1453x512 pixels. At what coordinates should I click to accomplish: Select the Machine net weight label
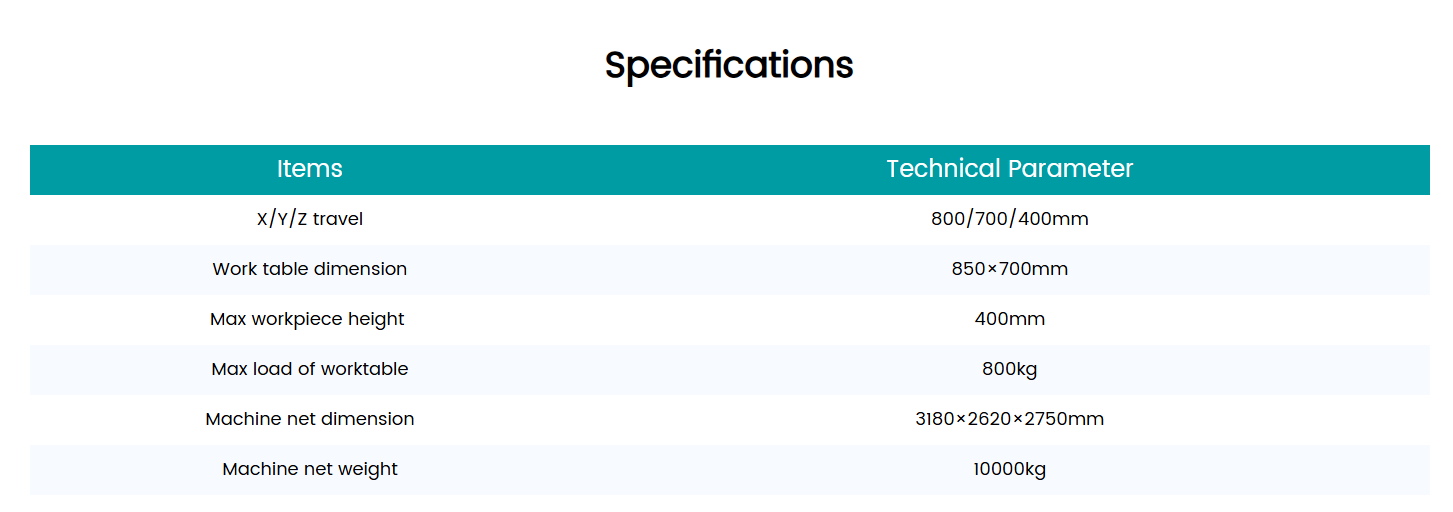point(309,469)
